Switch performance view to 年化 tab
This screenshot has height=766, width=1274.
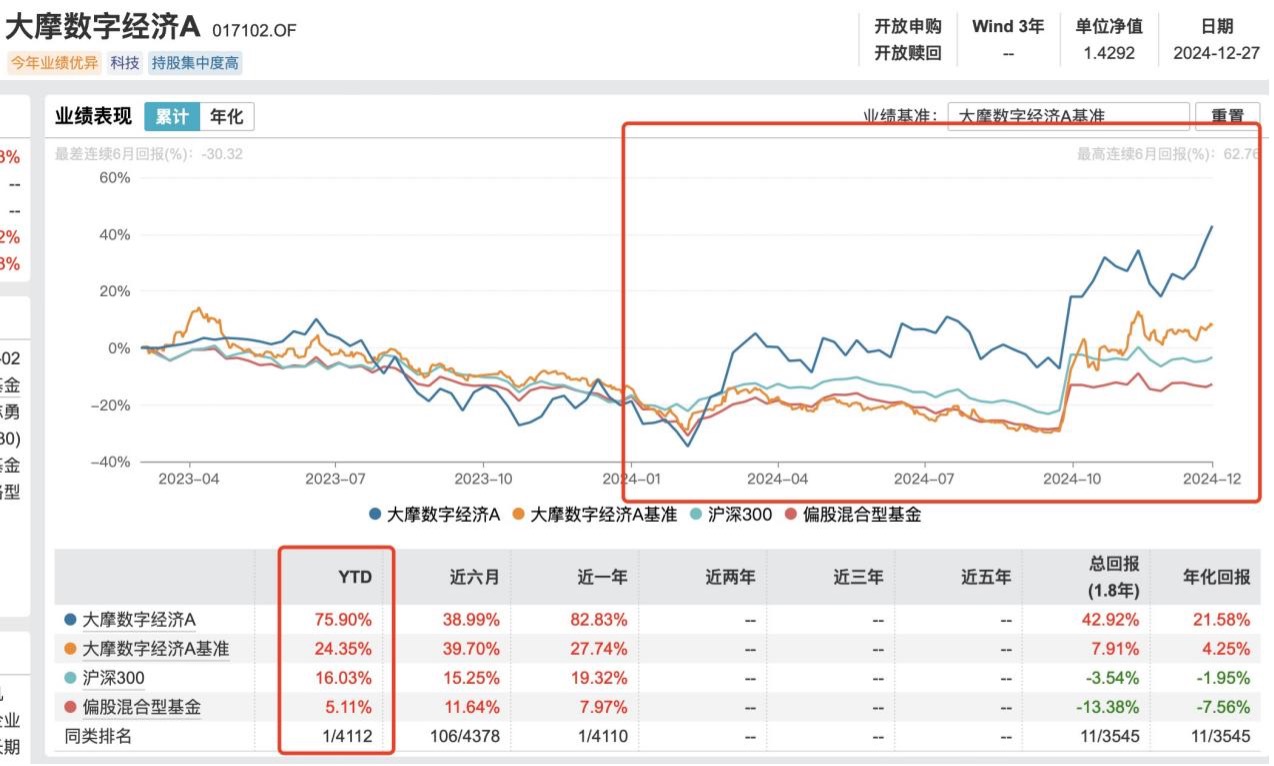pyautogui.click(x=227, y=116)
